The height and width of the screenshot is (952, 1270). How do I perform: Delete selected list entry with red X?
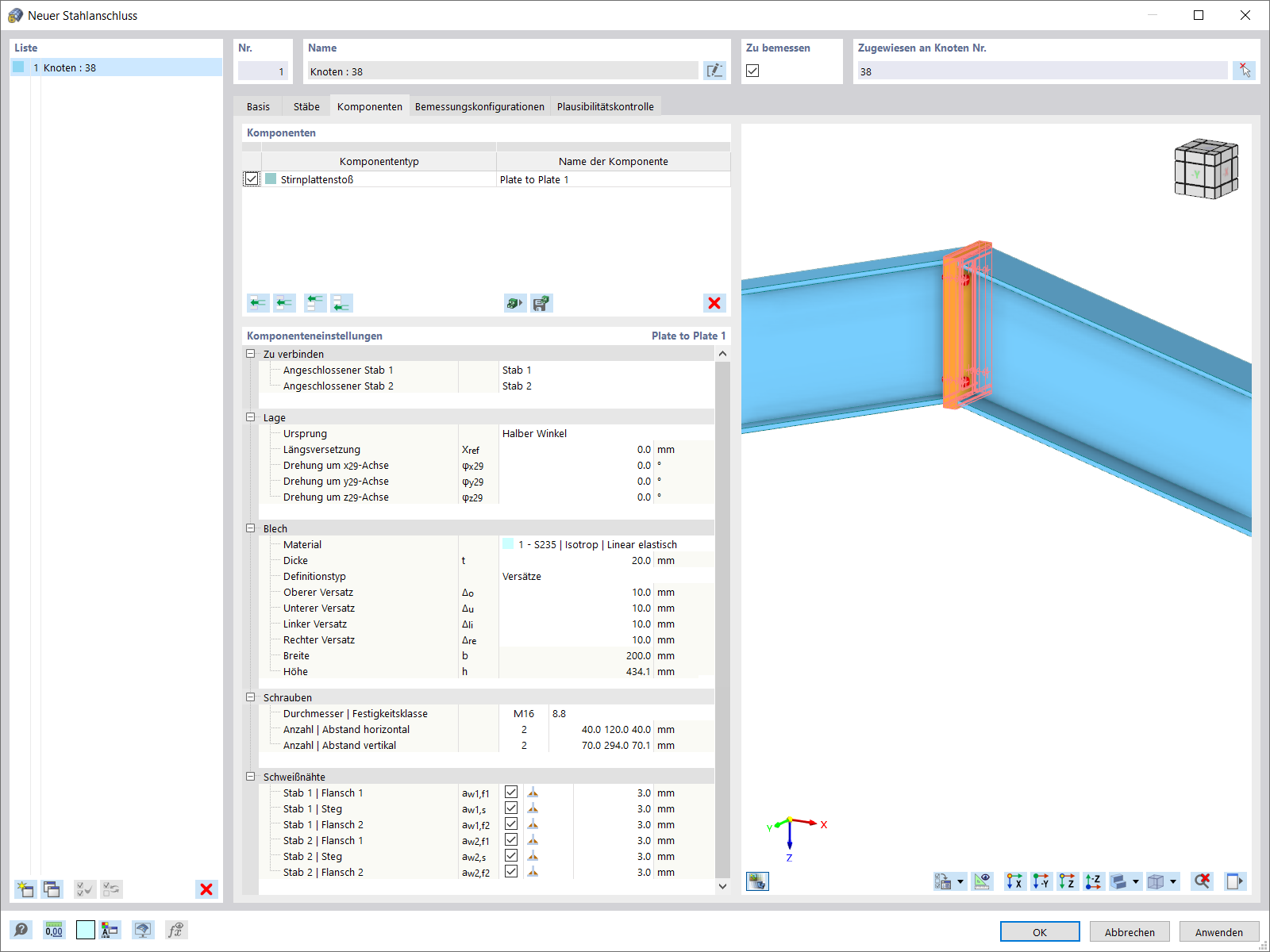click(206, 889)
